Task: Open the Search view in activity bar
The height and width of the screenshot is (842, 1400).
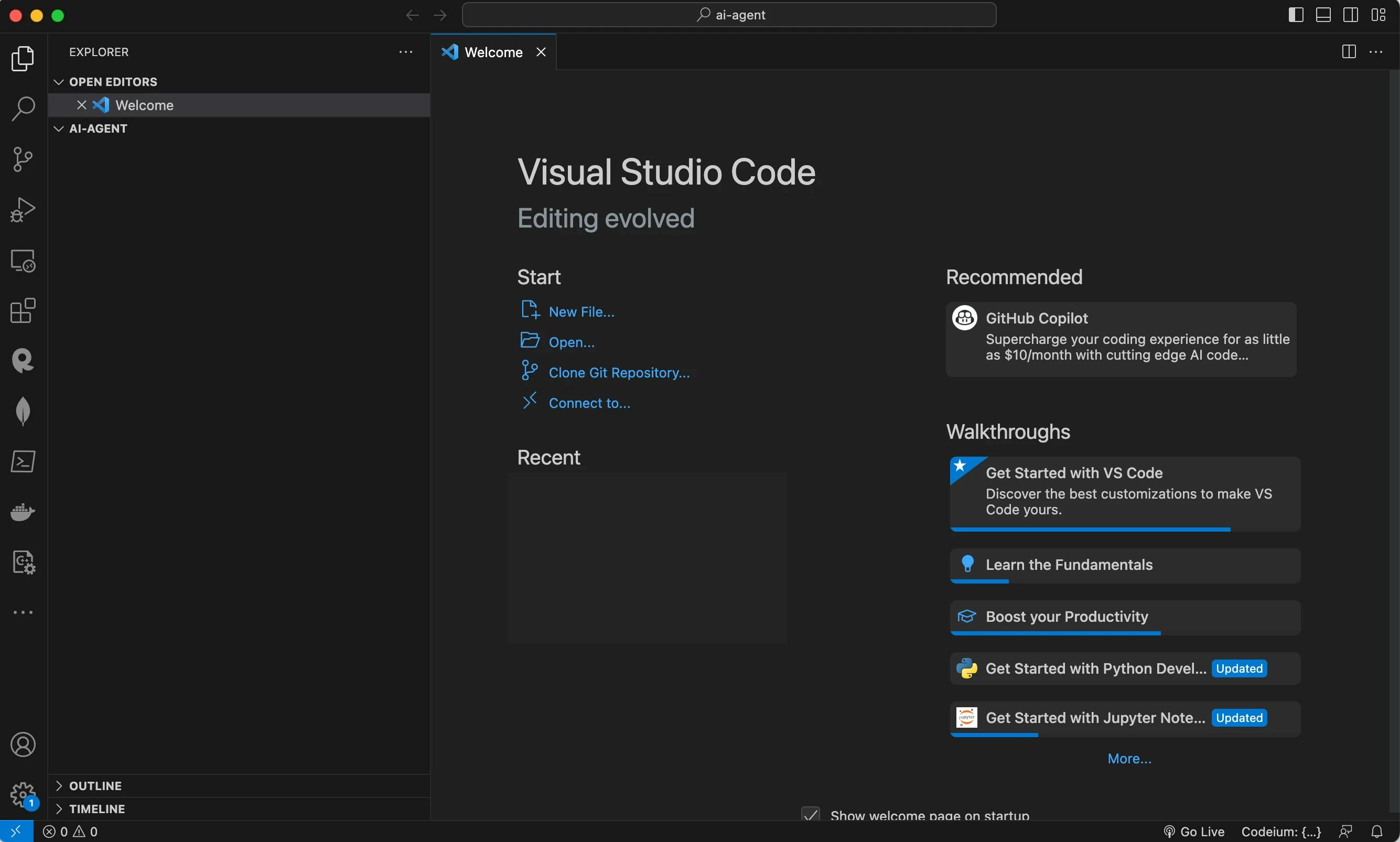Action: (23, 109)
